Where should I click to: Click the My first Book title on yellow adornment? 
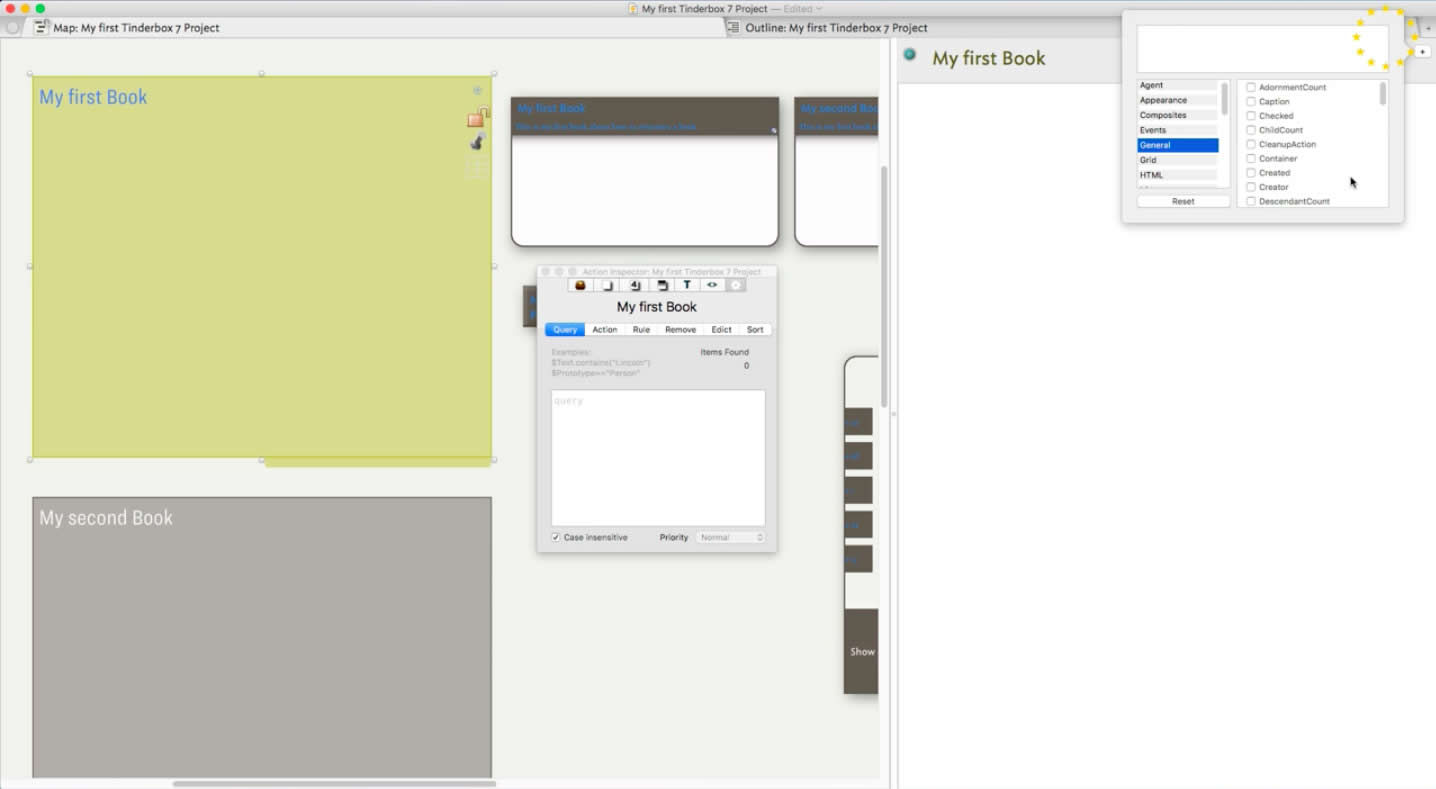point(93,97)
